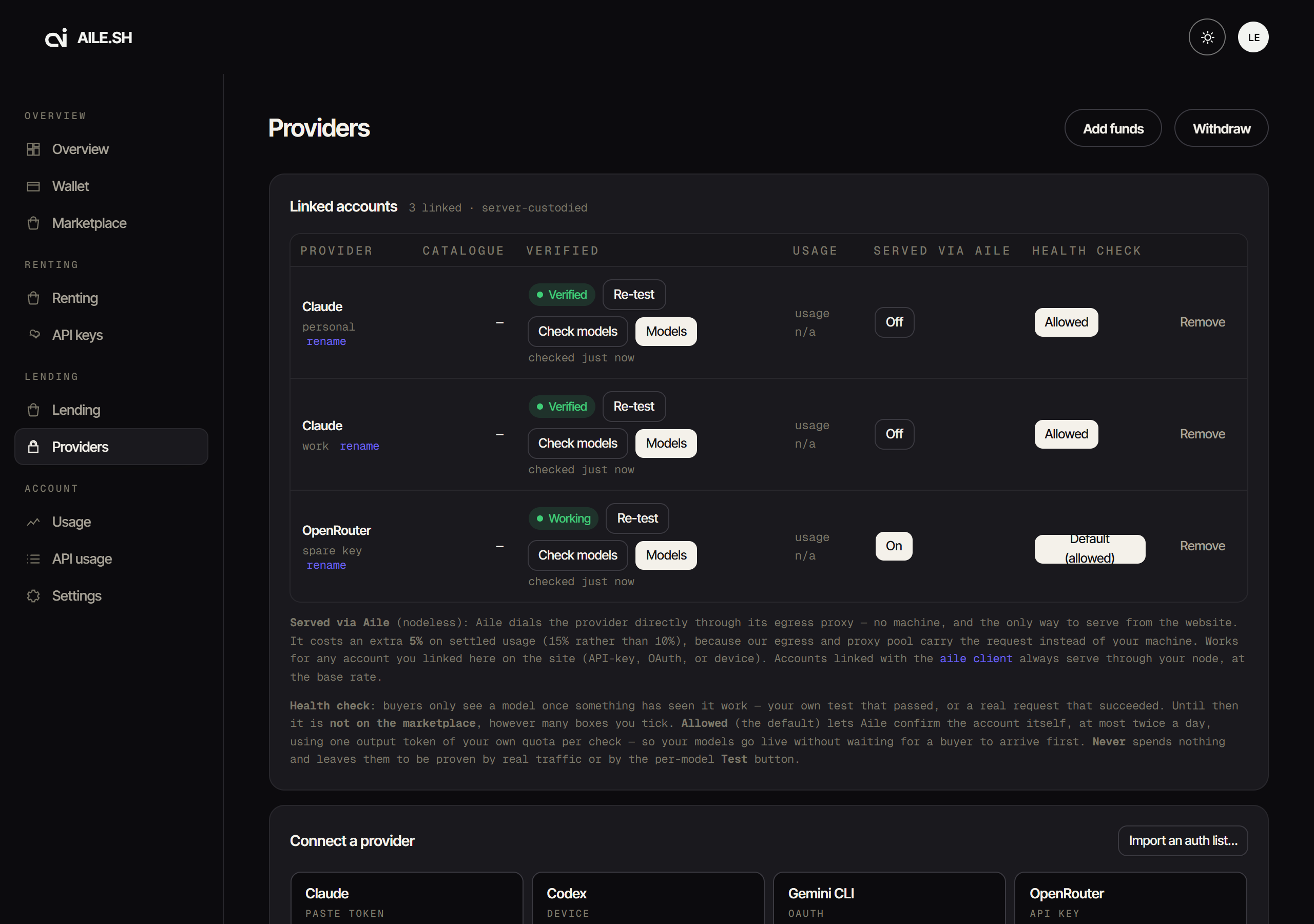Click the Providers lock icon in sidebar
The image size is (1314, 924).
tap(33, 447)
